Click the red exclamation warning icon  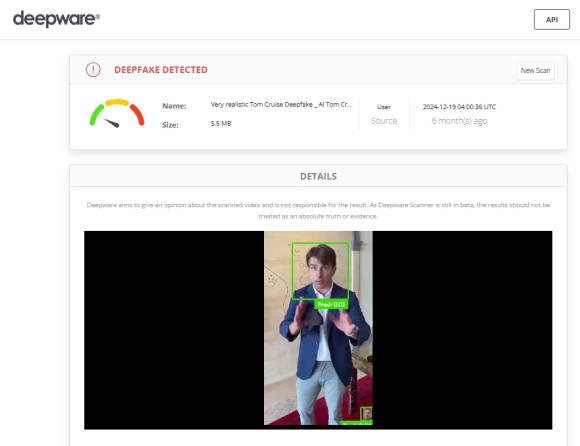coord(93,70)
